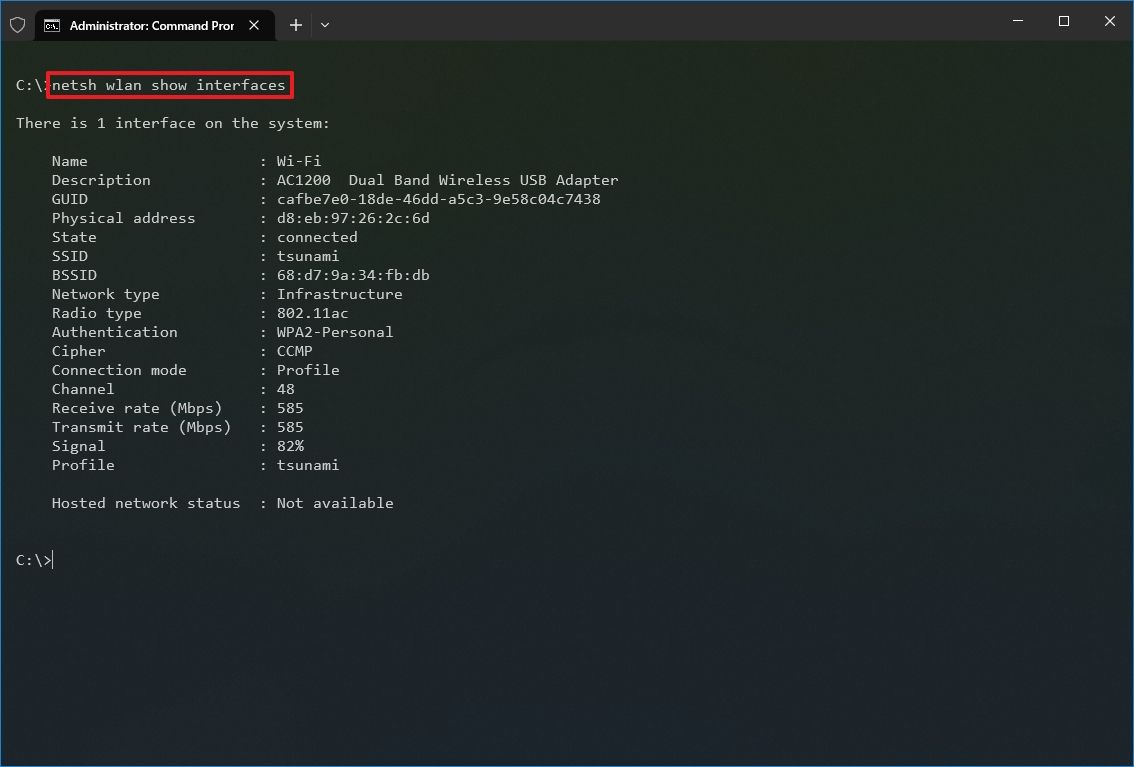Image resolution: width=1134 pixels, height=767 pixels.
Task: Click the Receive rate 585 value
Action: 289,408
